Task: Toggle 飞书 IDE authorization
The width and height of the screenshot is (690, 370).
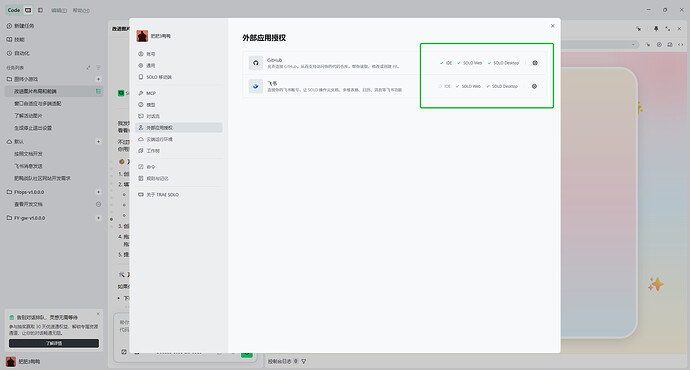Action: pyautogui.click(x=444, y=86)
